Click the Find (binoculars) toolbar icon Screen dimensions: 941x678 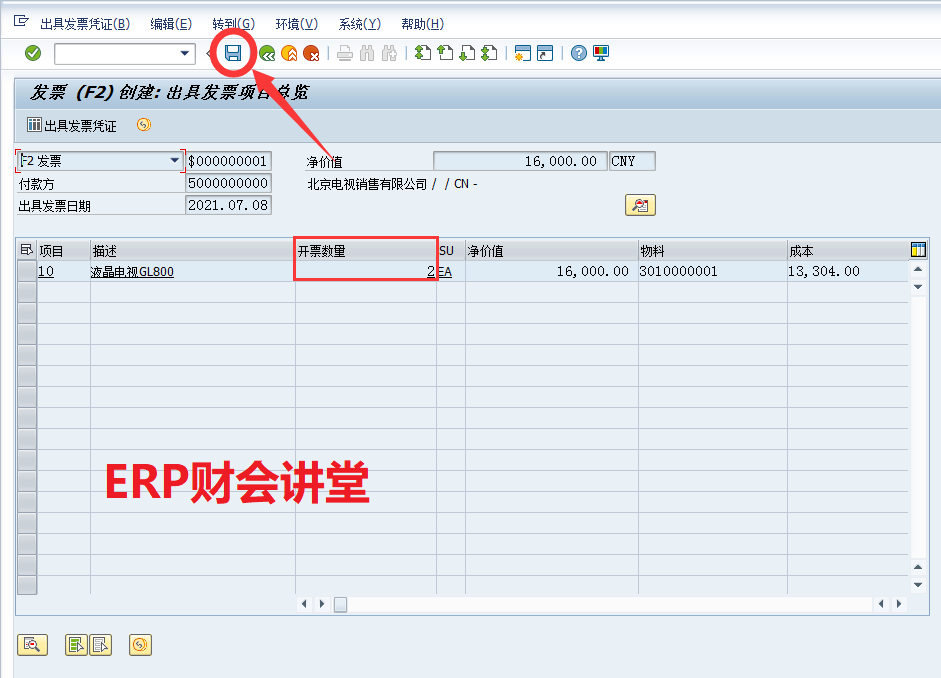[x=367, y=52]
